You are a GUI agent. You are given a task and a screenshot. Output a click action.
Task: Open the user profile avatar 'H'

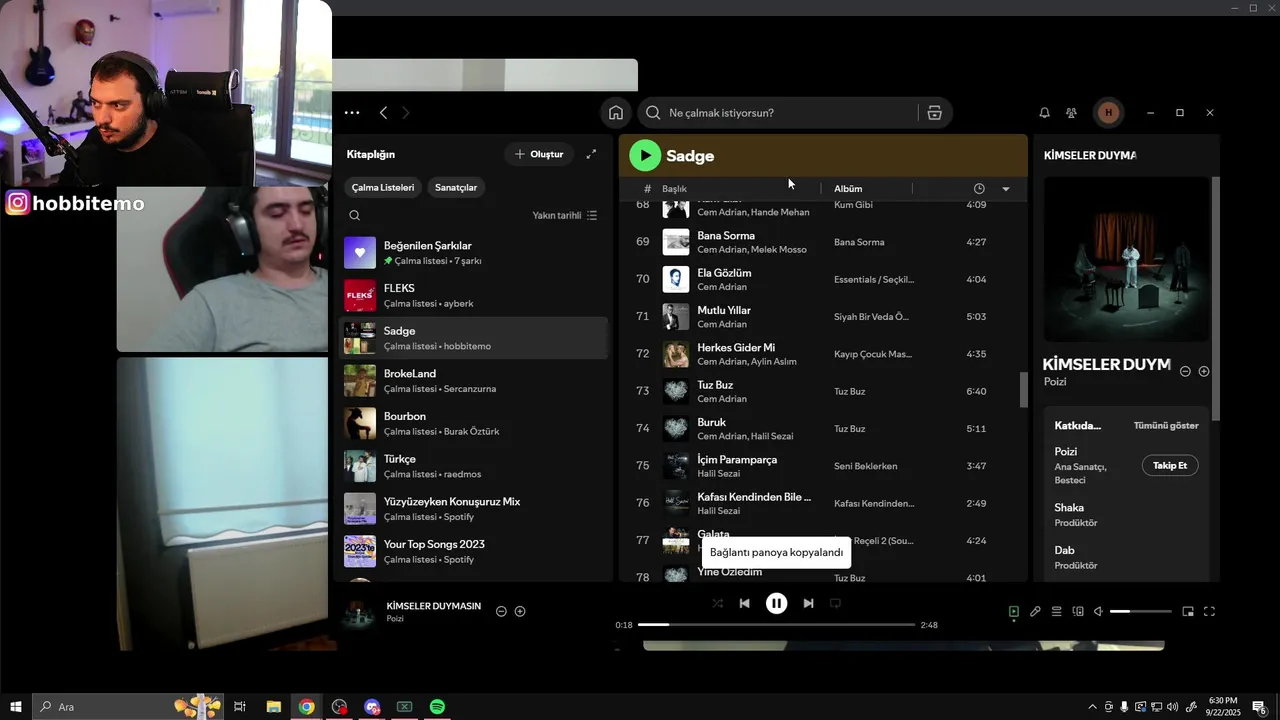coord(1108,113)
